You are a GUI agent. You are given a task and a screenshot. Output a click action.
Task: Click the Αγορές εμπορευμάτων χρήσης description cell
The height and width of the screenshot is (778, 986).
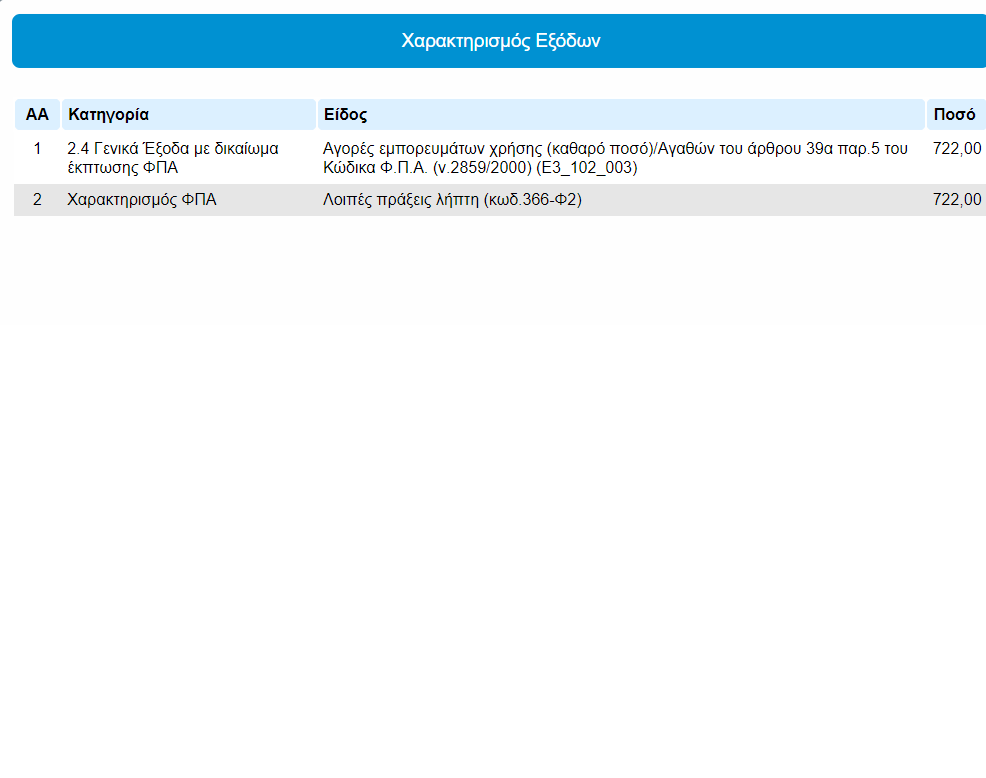click(621, 158)
